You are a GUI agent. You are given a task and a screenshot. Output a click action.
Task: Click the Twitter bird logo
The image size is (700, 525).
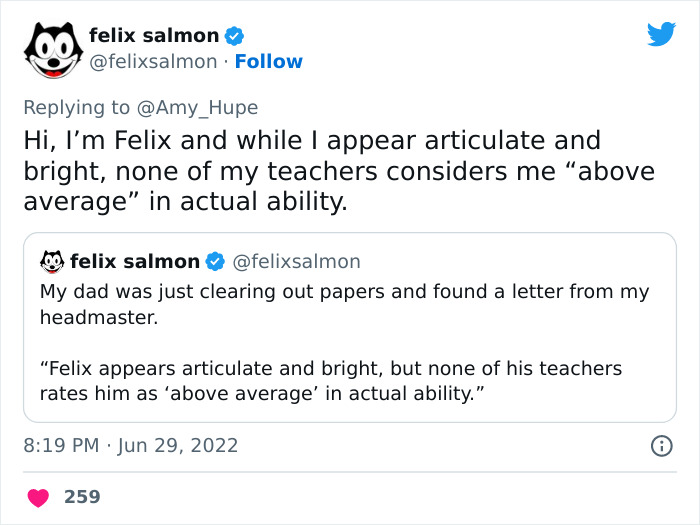point(661,34)
